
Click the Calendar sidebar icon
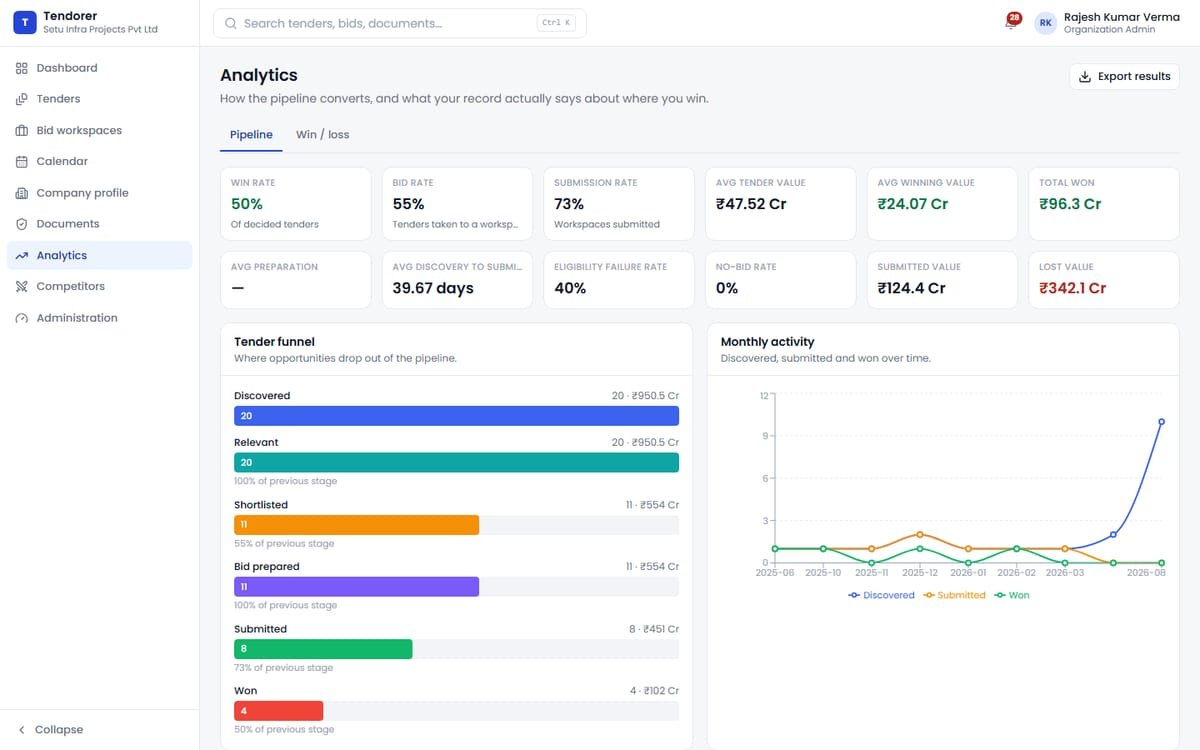pyautogui.click(x=22, y=161)
